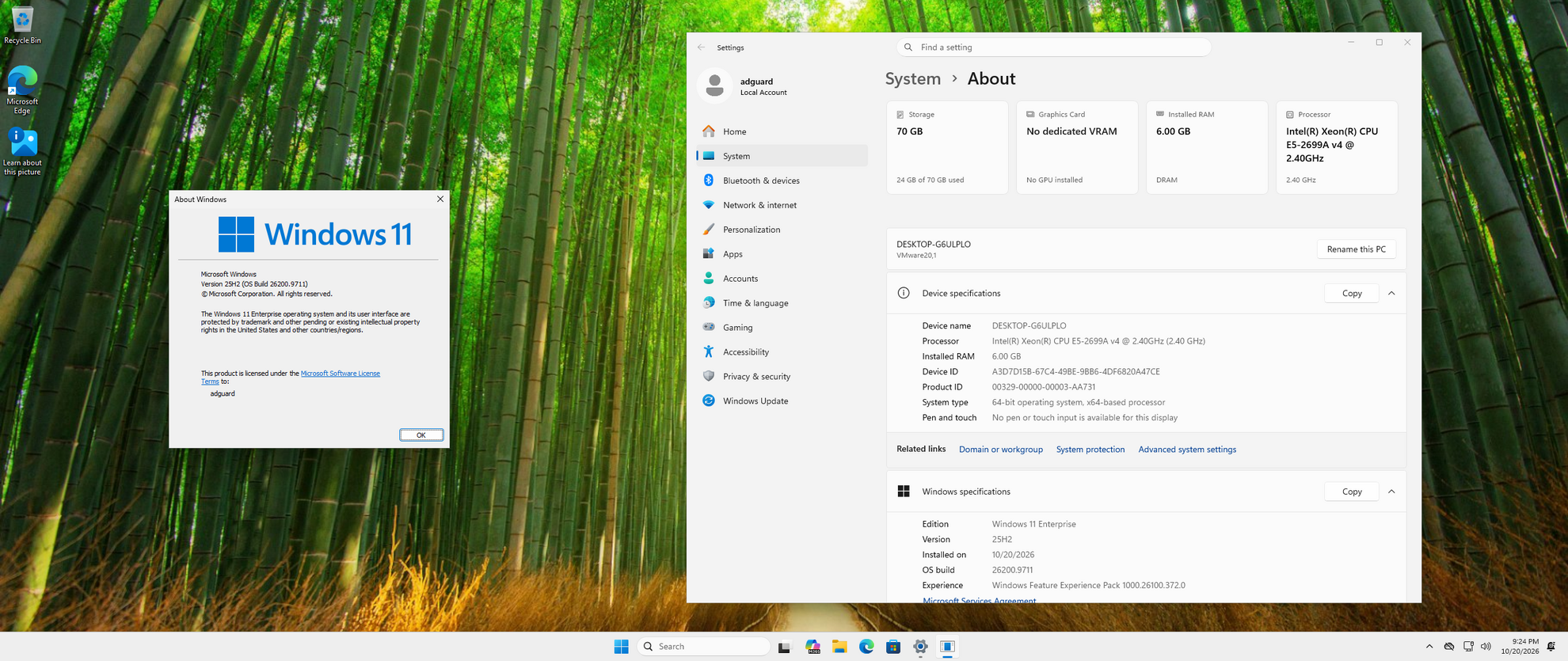The height and width of the screenshot is (661, 1568).
Task: Click the Gaming controller icon
Action: point(709,328)
